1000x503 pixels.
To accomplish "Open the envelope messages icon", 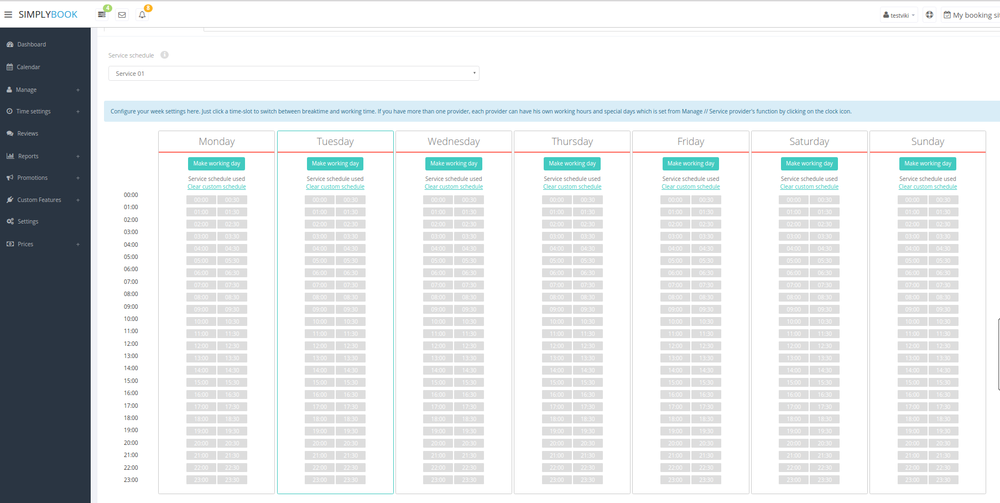I will pos(122,15).
